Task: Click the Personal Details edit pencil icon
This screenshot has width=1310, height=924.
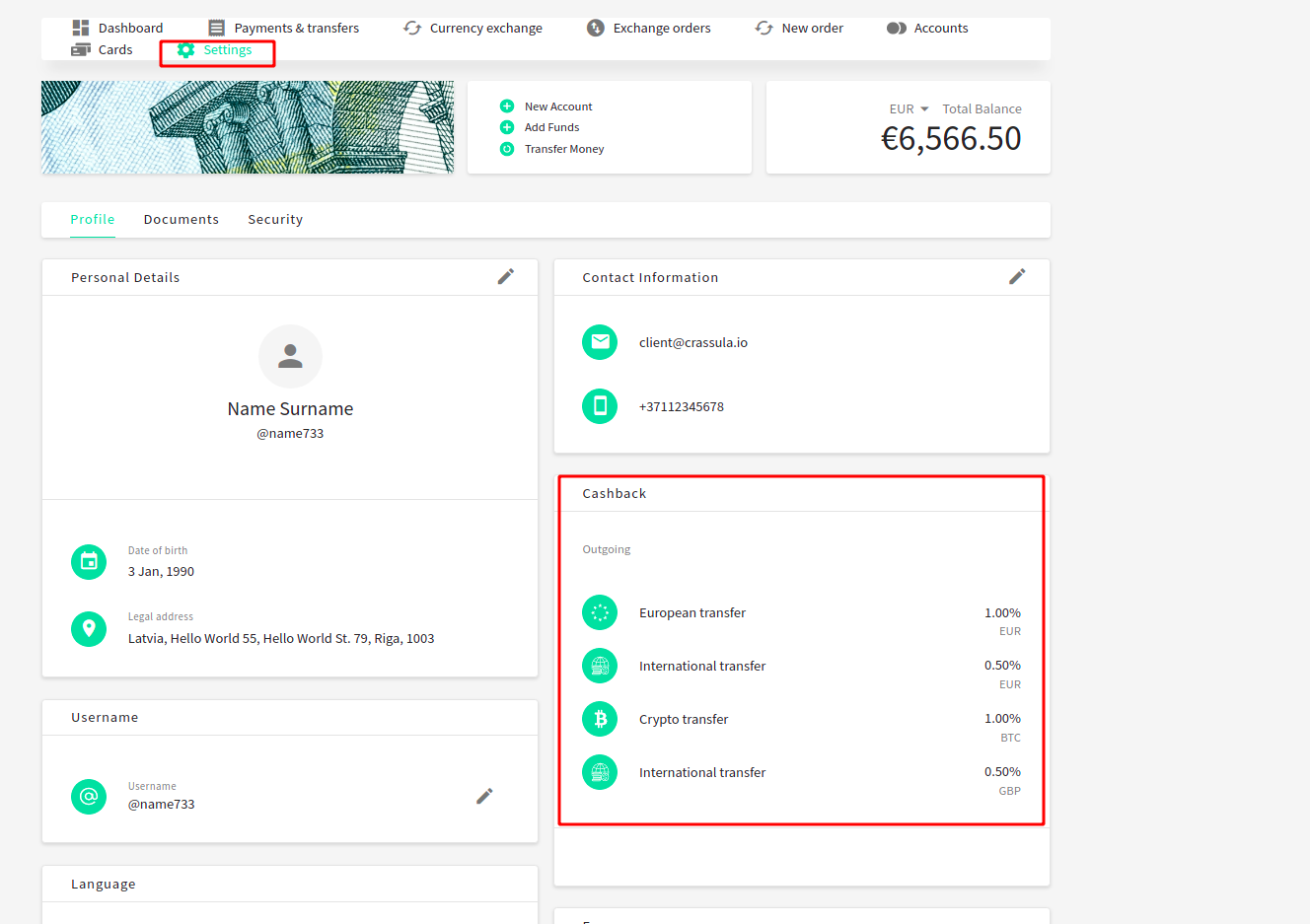Action: pyautogui.click(x=505, y=277)
